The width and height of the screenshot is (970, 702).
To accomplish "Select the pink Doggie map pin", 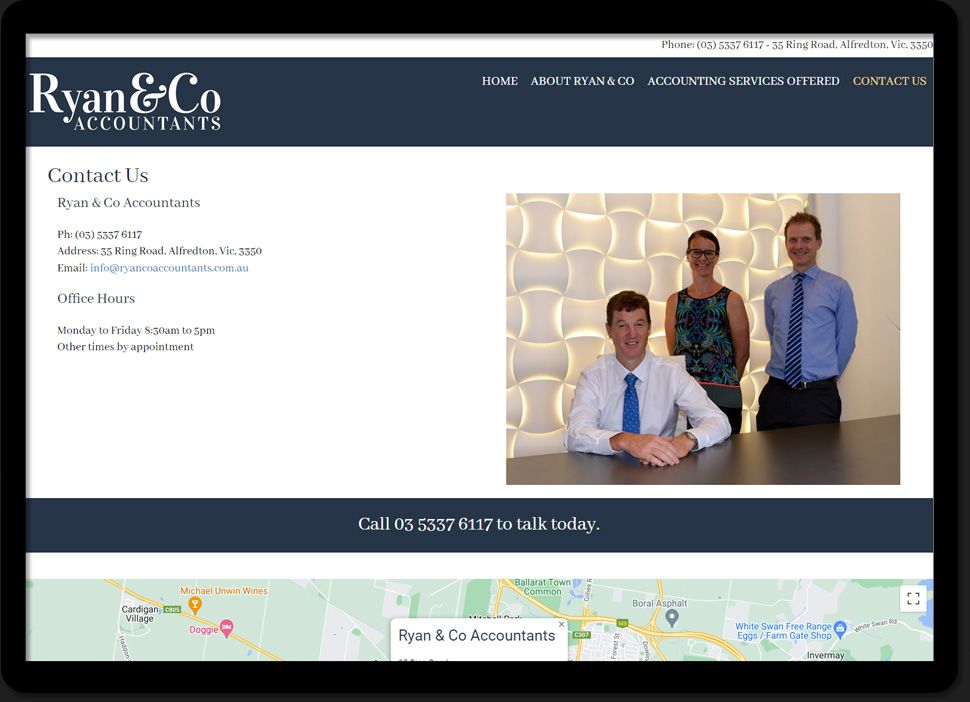I will point(227,629).
